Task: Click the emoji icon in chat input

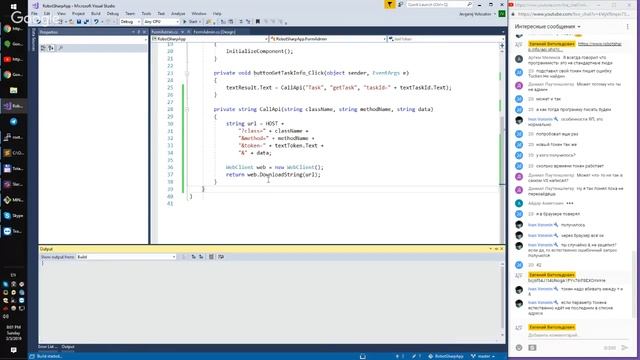Action: [x=519, y=348]
